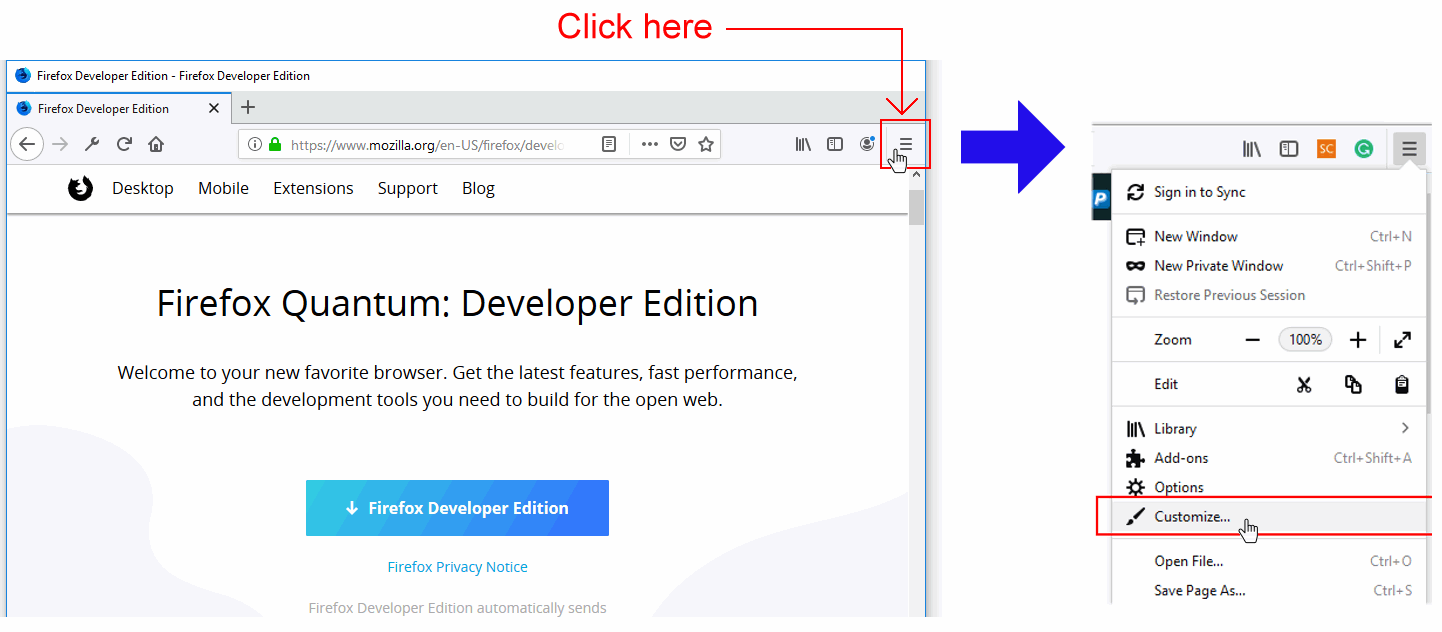1442x632 pixels.
Task: Choose Customize... in the menu
Action: (x=1269, y=517)
